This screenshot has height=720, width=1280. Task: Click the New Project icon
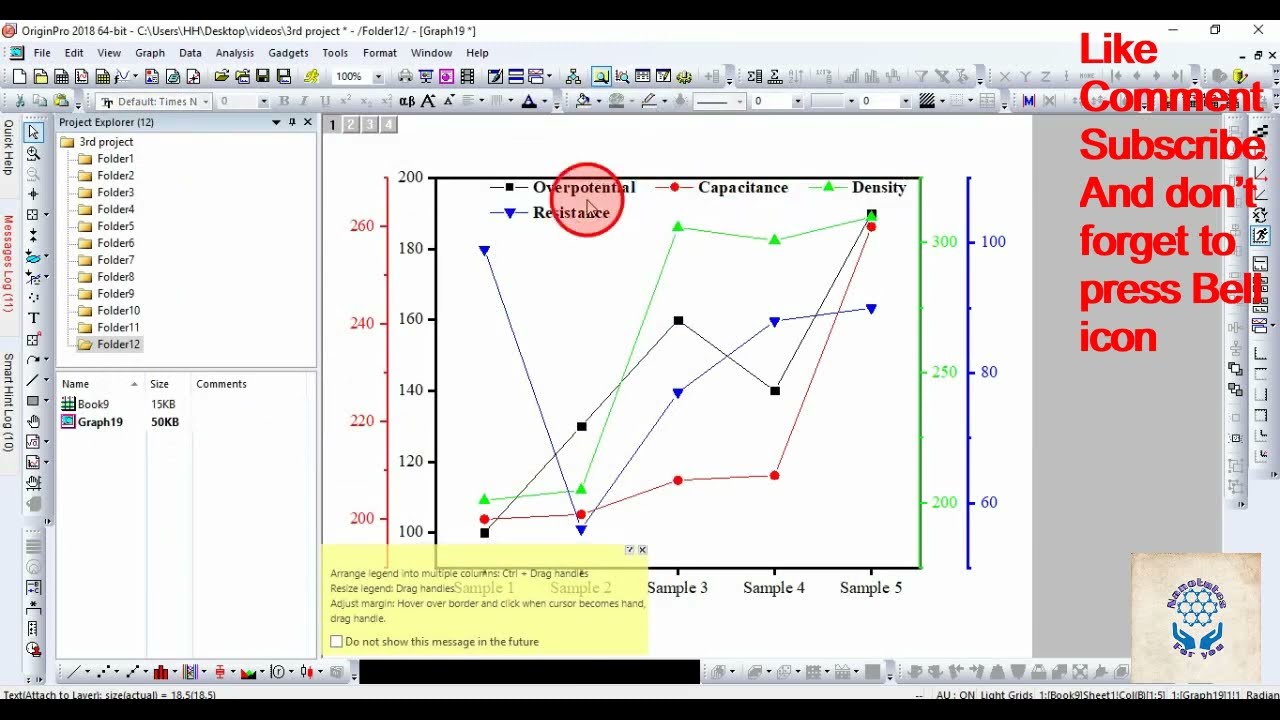pyautogui.click(x=19, y=76)
